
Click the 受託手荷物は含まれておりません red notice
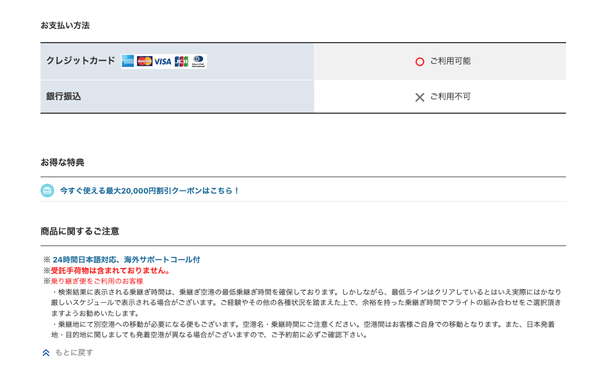point(110,270)
